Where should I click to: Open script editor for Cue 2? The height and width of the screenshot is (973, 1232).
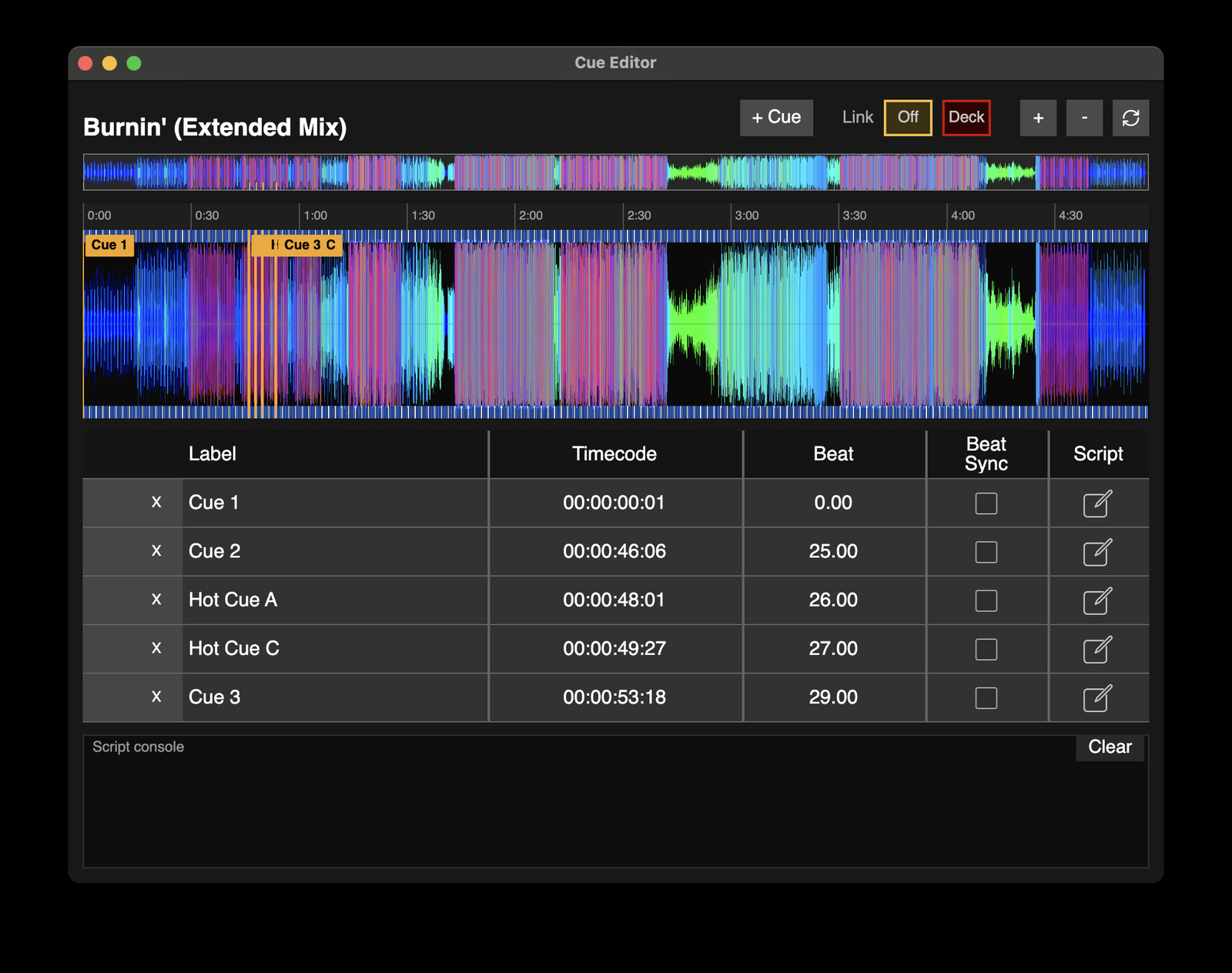tap(1097, 552)
